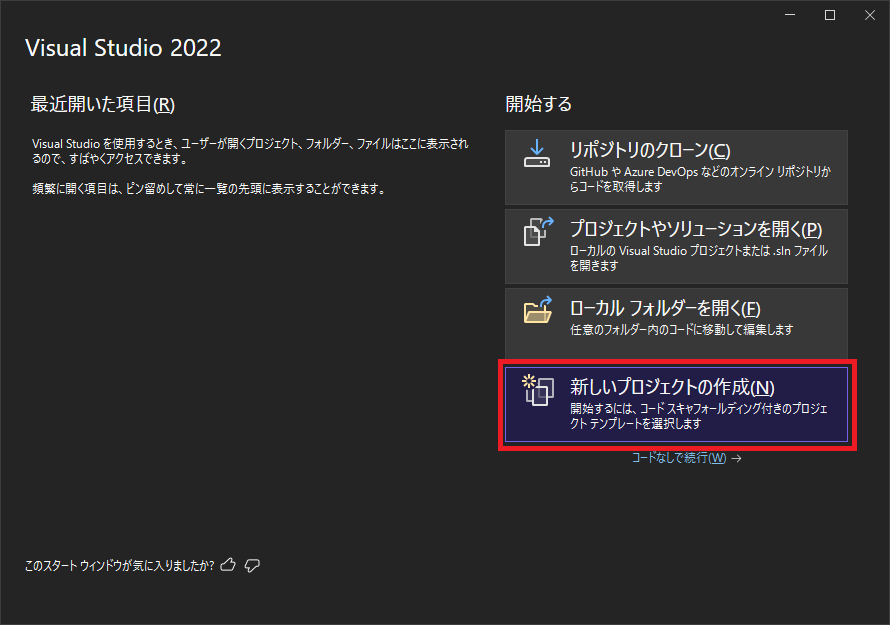This screenshot has height=625, width=890.
Task: Open プロジェクトやソリューションを開く option
Action: coord(675,246)
